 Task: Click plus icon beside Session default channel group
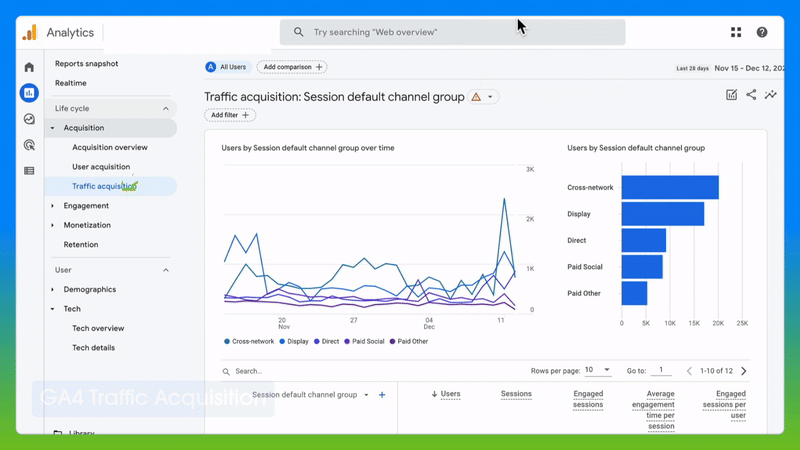(x=382, y=395)
